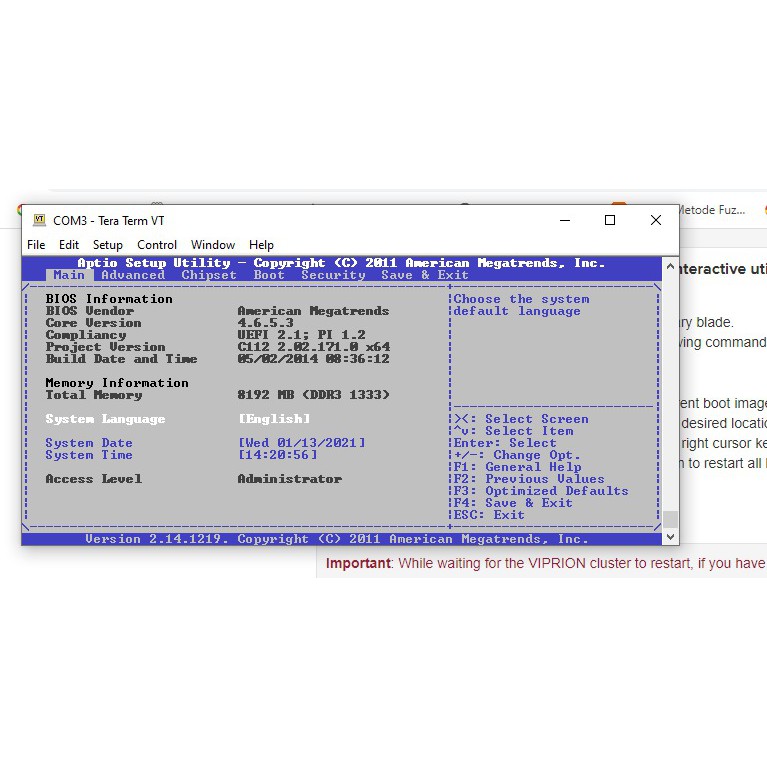
Task: Click the terminal scrollbar up arrow
Action: [670, 266]
